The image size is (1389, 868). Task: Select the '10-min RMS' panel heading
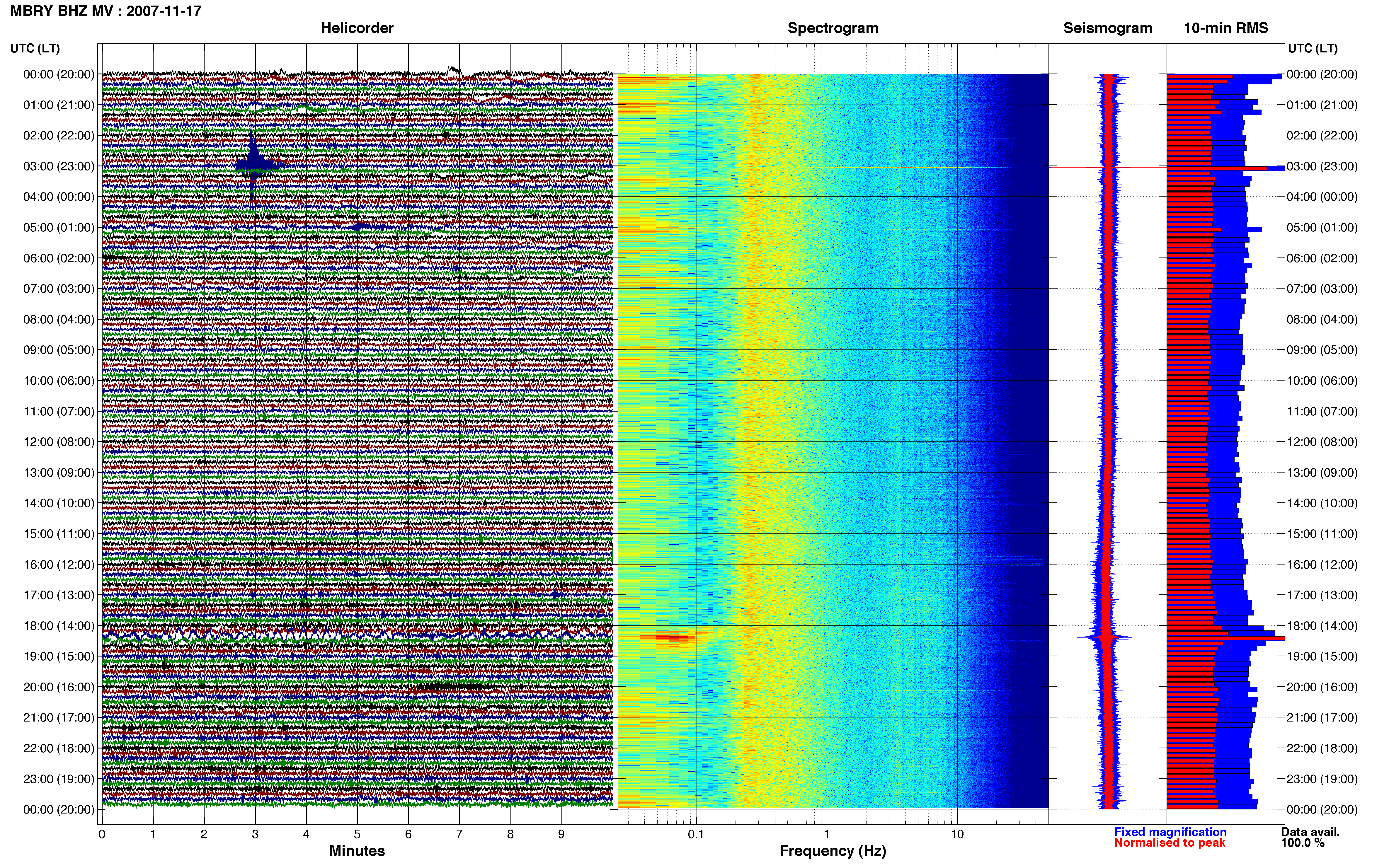pyautogui.click(x=1226, y=28)
